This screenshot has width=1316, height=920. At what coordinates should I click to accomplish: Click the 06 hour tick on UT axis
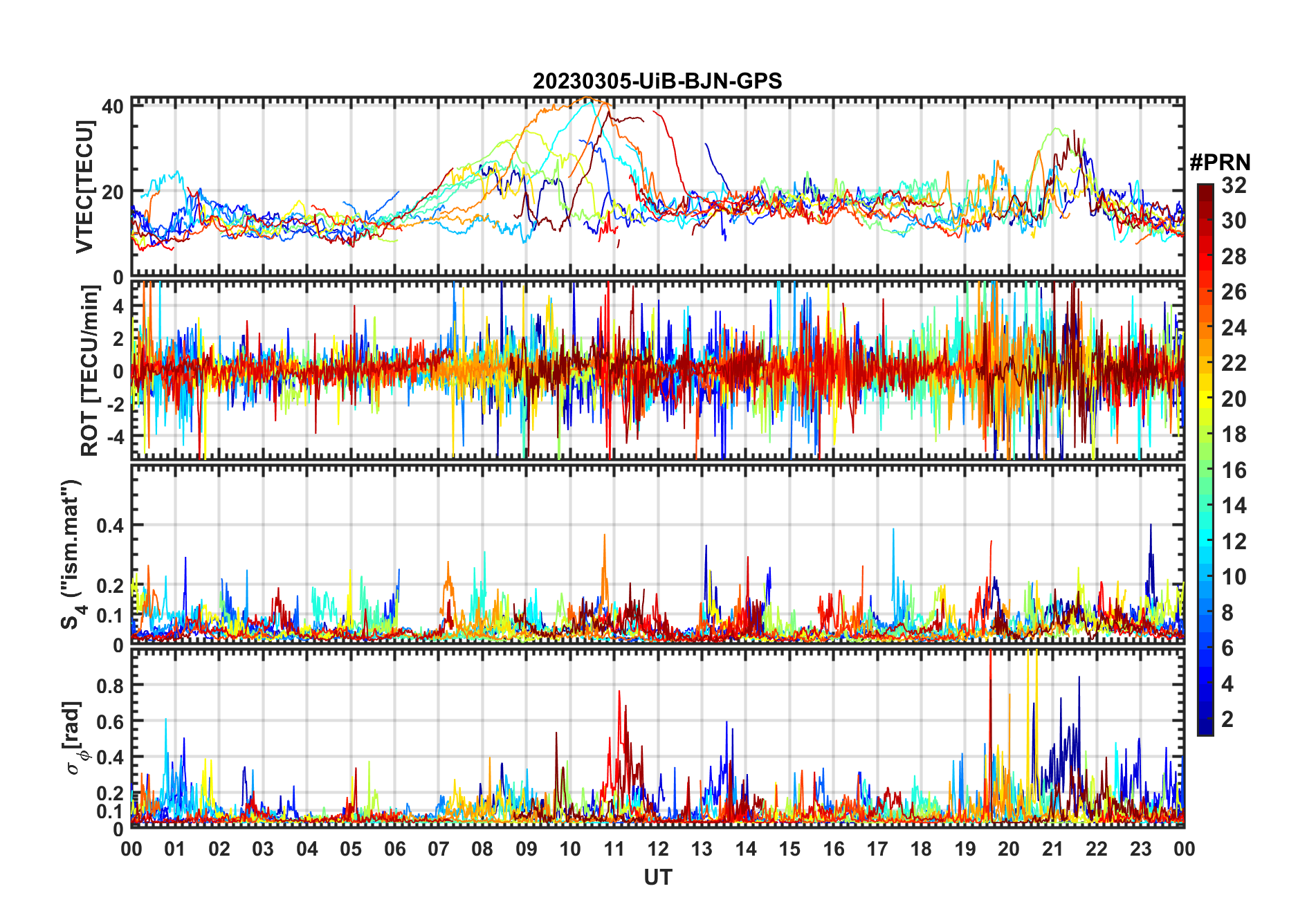click(x=394, y=849)
